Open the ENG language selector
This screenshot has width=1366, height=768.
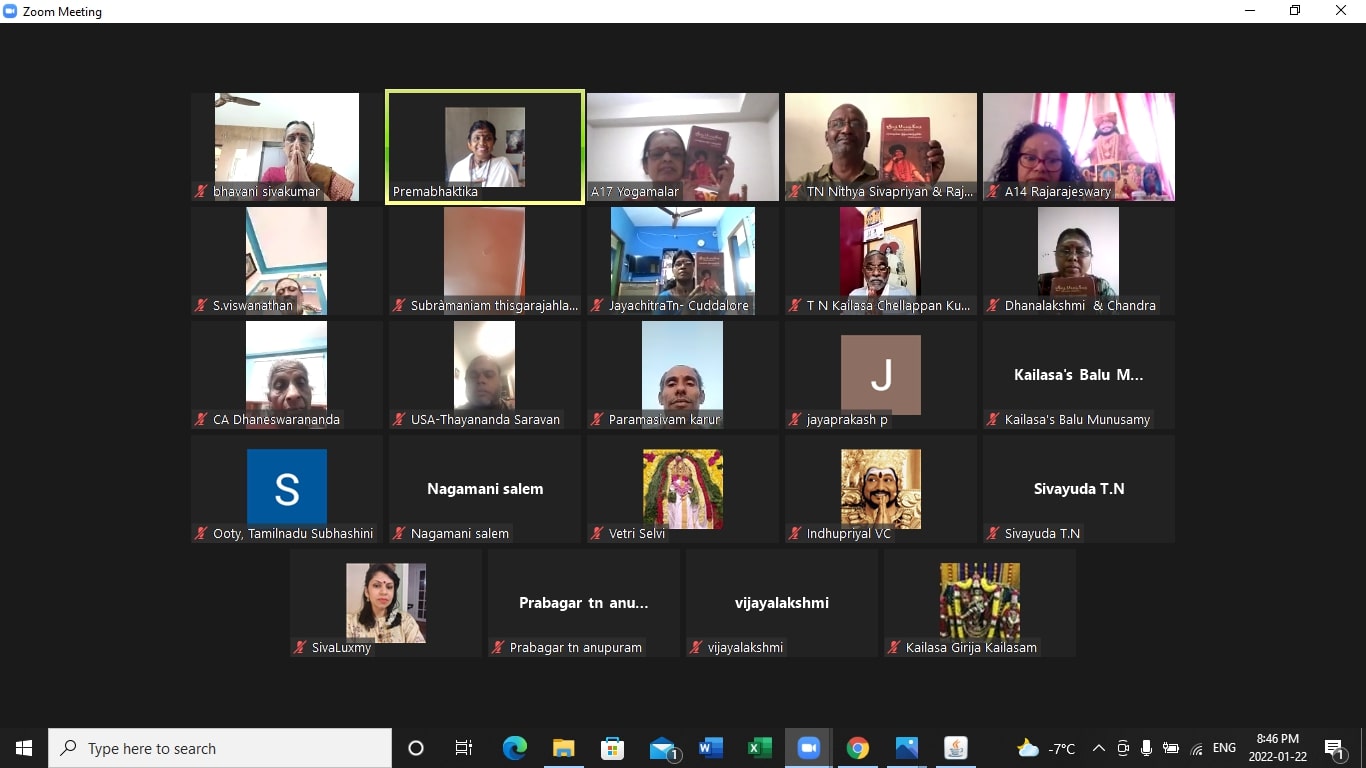pyautogui.click(x=1224, y=748)
